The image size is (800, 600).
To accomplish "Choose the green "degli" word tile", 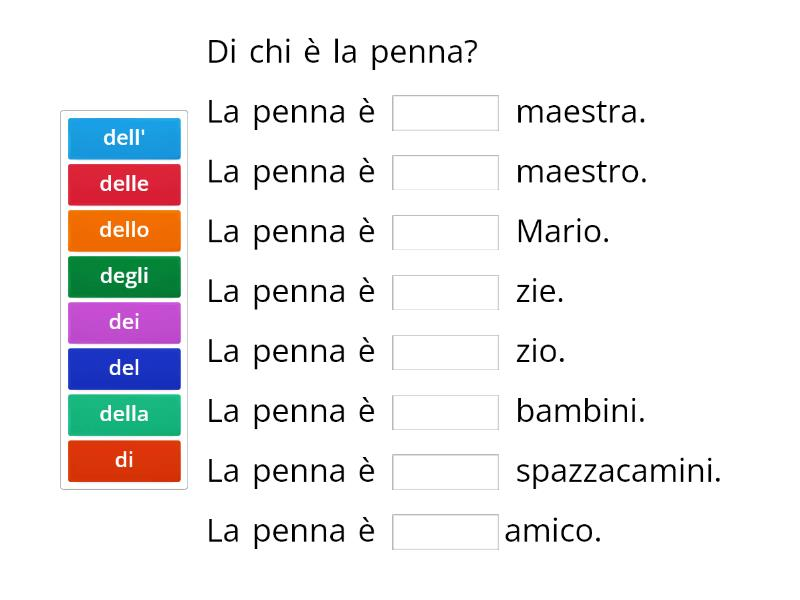I will (x=124, y=276).
